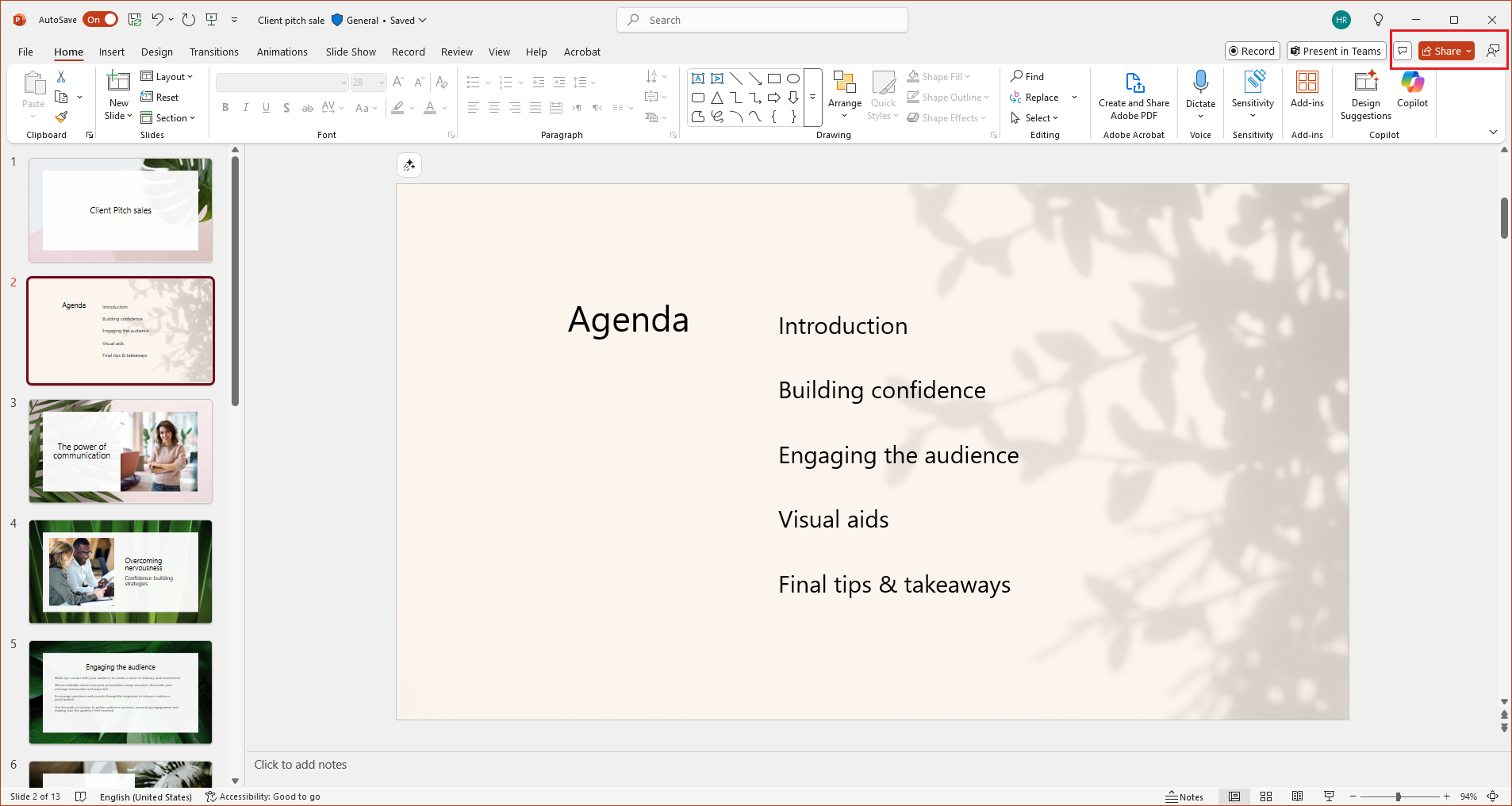This screenshot has width=1512, height=806.
Task: Collapse the ribbon chevron
Action: click(1493, 132)
